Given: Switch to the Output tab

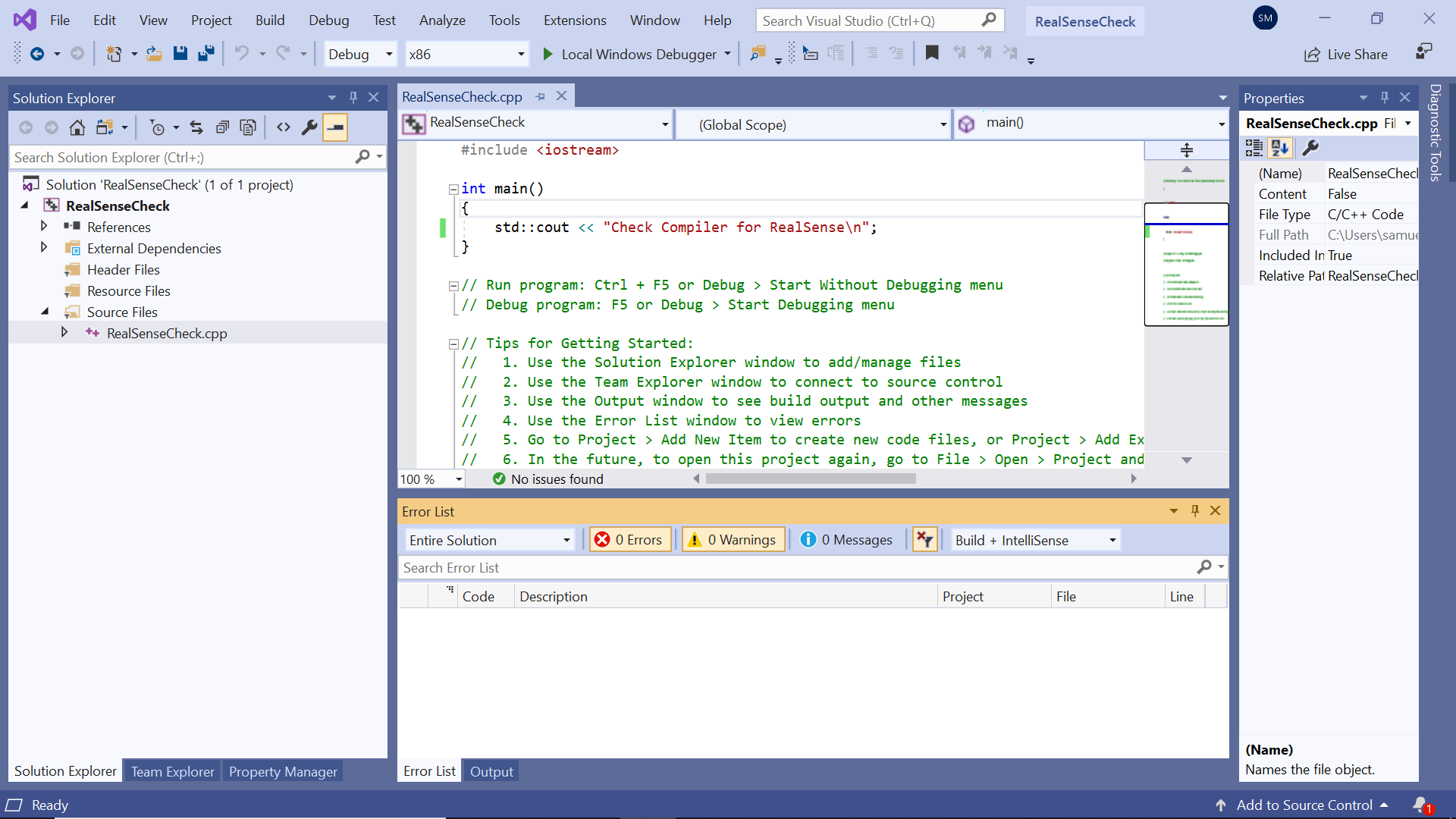Looking at the screenshot, I should (491, 770).
